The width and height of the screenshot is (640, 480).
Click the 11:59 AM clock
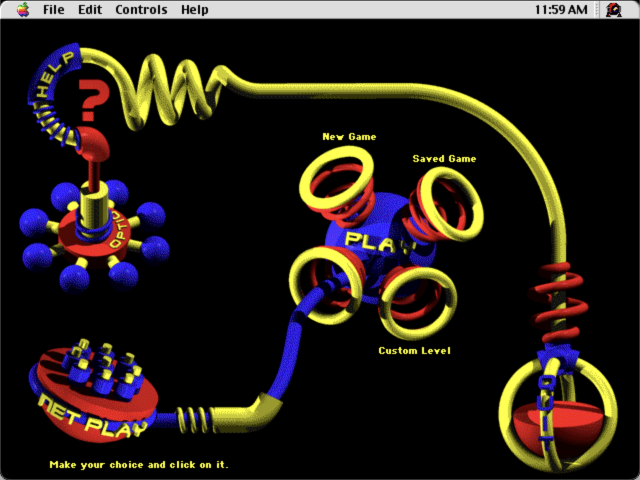561,9
